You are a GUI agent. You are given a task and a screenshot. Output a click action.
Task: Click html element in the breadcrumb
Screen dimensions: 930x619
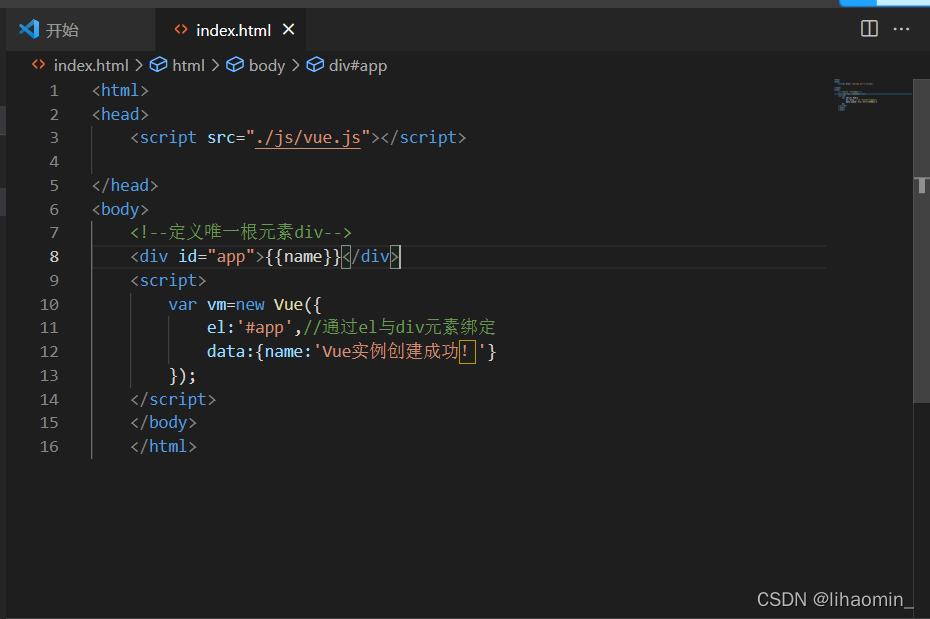[x=188, y=65]
